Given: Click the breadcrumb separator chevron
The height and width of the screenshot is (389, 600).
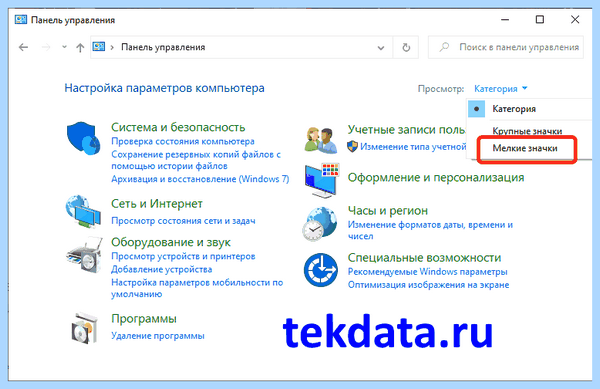Looking at the screenshot, I should (112, 47).
